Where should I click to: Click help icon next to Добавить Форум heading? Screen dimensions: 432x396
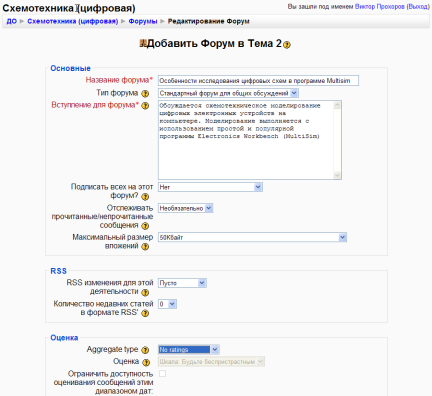tap(287, 45)
